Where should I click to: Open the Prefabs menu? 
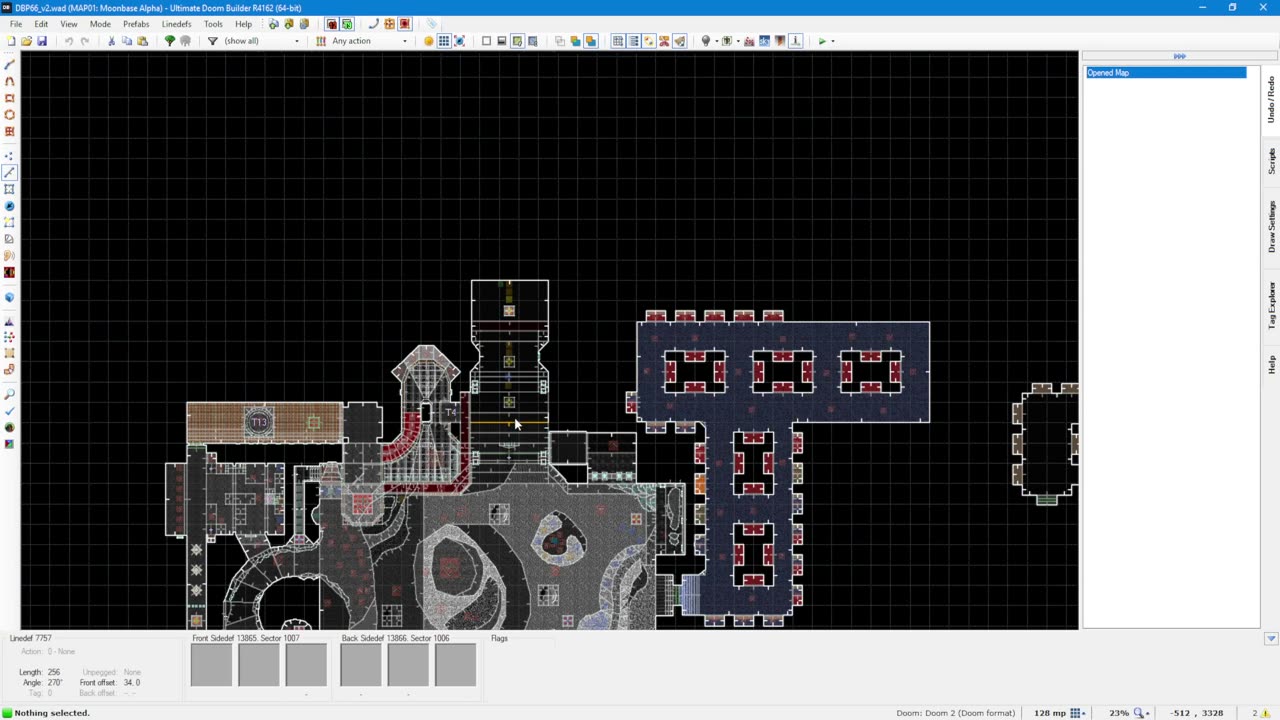(136, 24)
